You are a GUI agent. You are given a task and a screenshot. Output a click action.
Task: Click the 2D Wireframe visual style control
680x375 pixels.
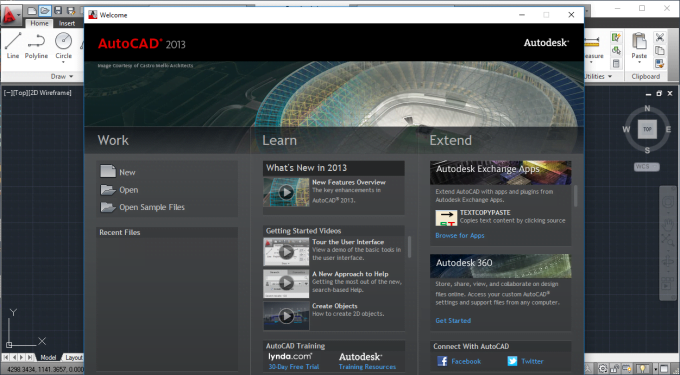tap(50, 93)
